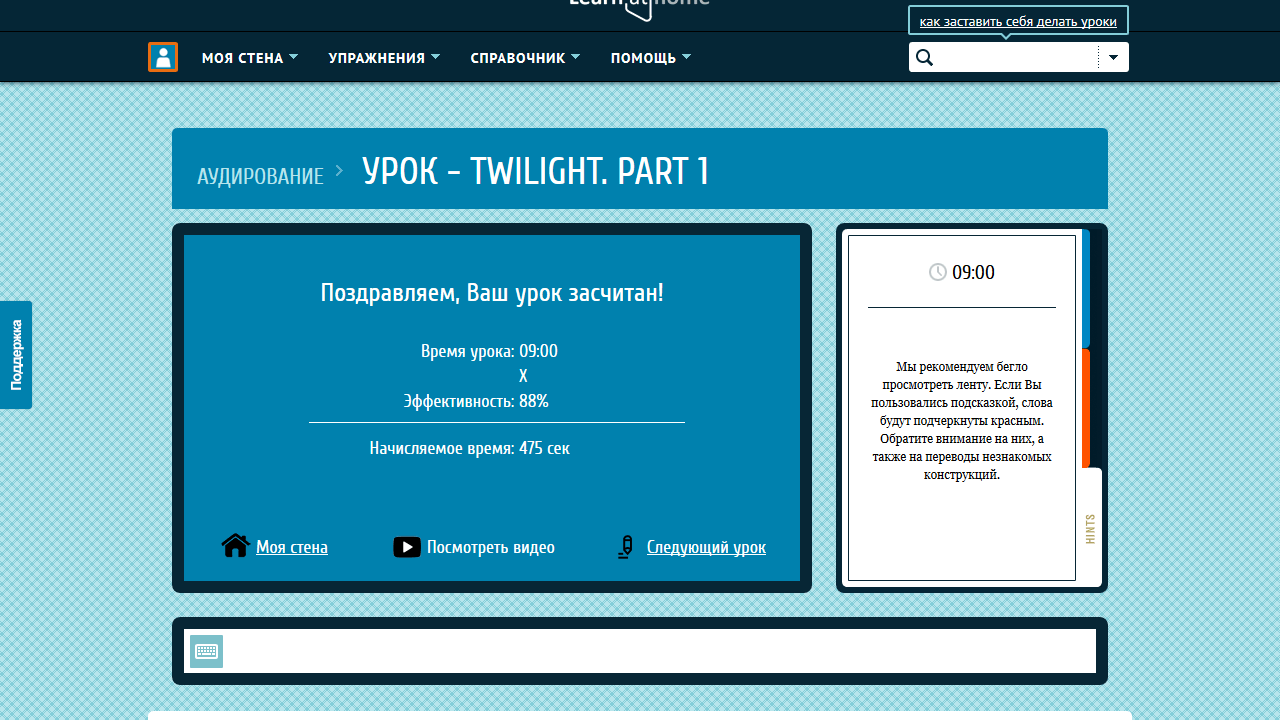Open the Посмотреть видео link
This screenshot has height=720, width=1280.
tap(491, 547)
